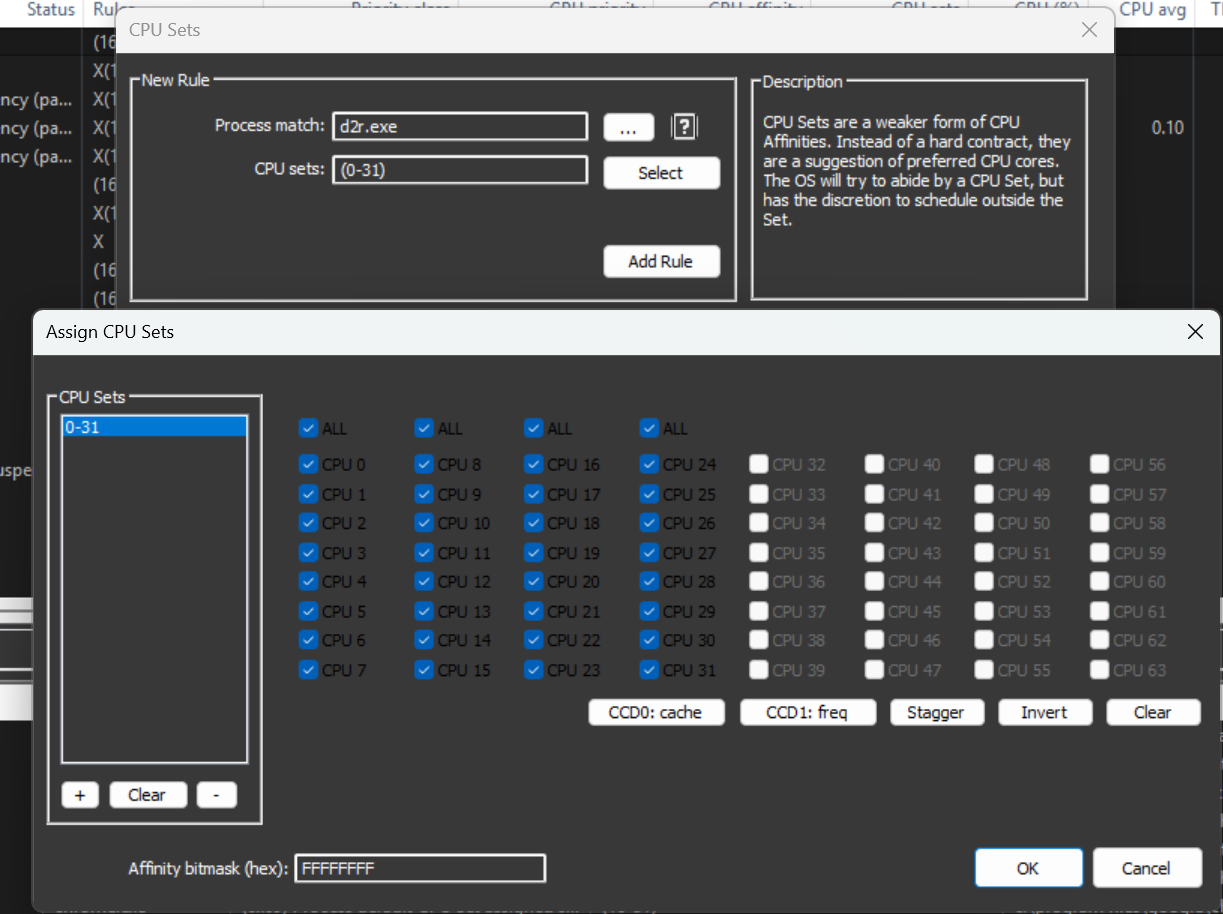Toggle the first ALL column checkbox
The height and width of the screenshot is (914, 1223).
click(309, 428)
